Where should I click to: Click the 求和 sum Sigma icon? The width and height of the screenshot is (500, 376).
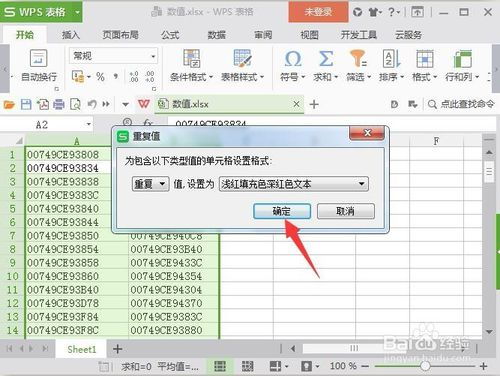pyautogui.click(x=326, y=59)
